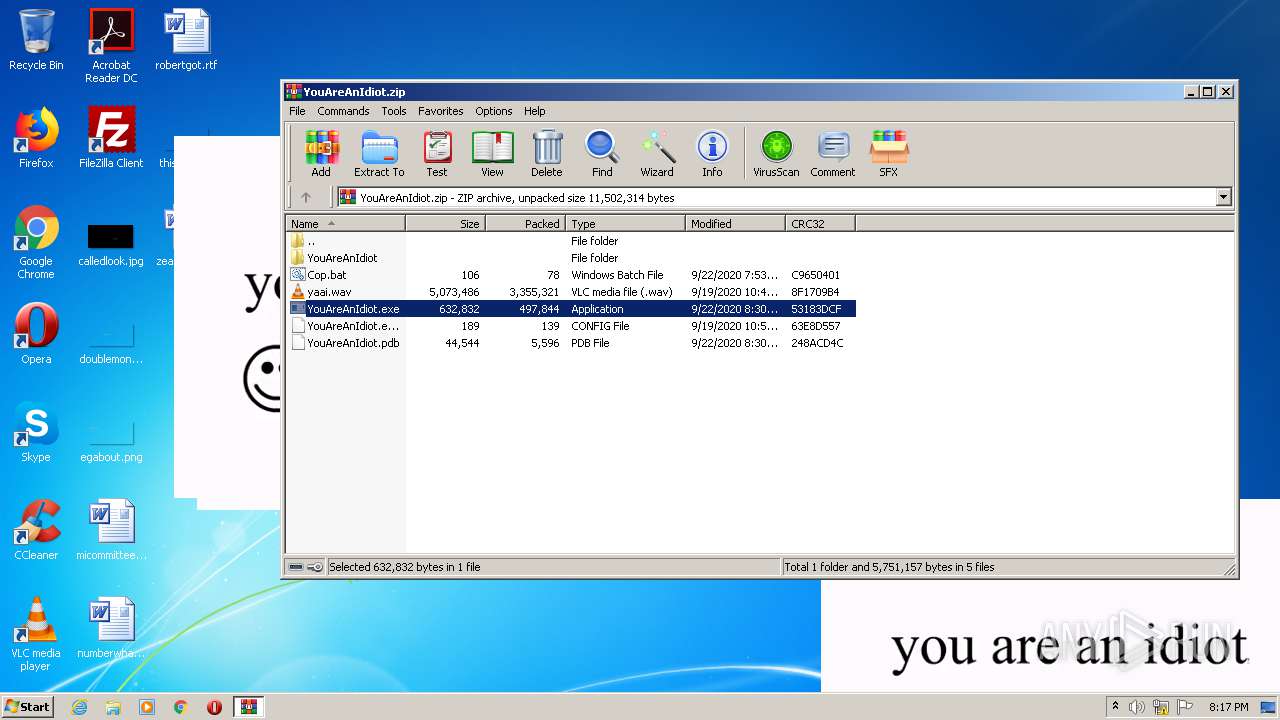Screen dimensions: 1280x720
Task: Sort by Modified column header
Action: click(x=736, y=224)
